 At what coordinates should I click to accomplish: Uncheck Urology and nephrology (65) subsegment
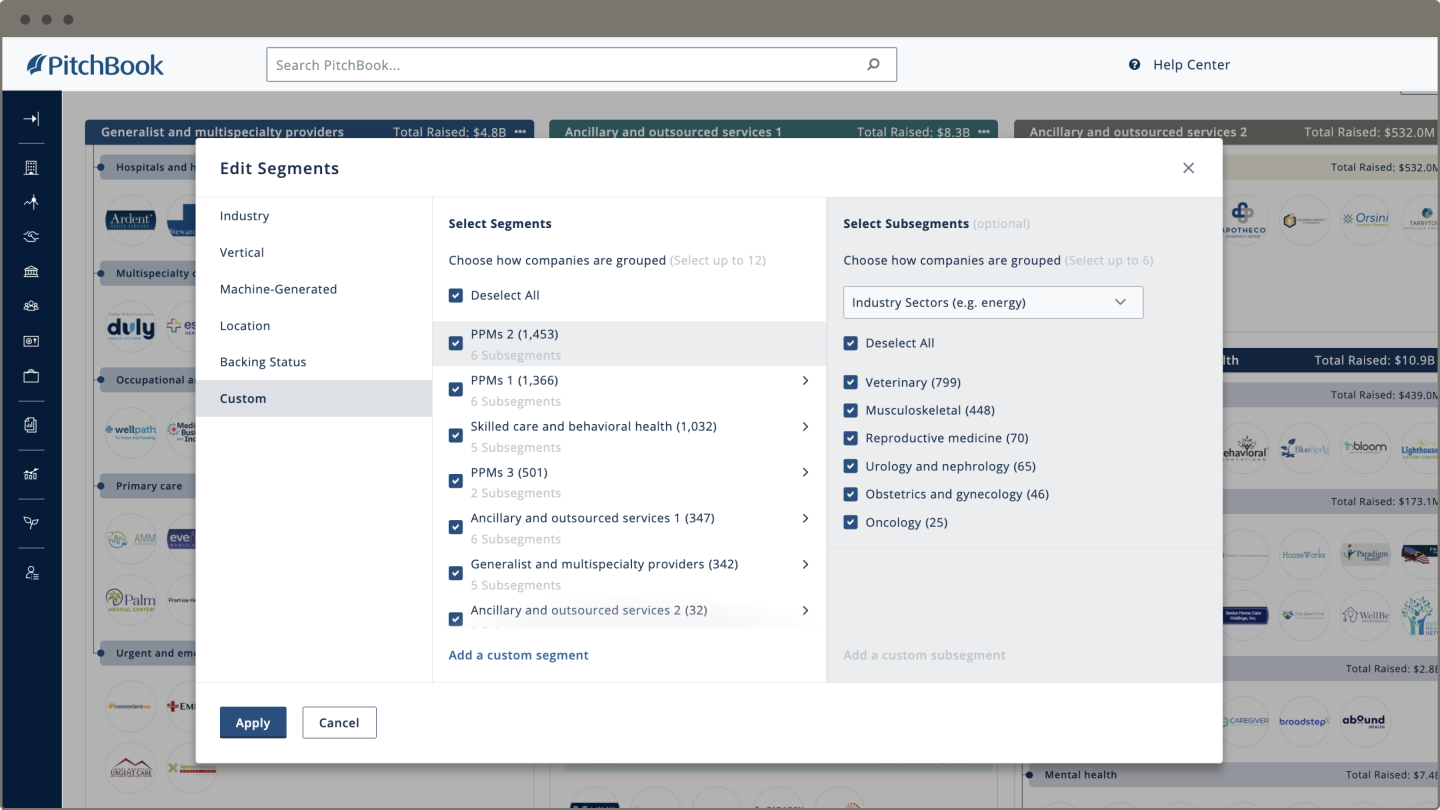pos(851,466)
